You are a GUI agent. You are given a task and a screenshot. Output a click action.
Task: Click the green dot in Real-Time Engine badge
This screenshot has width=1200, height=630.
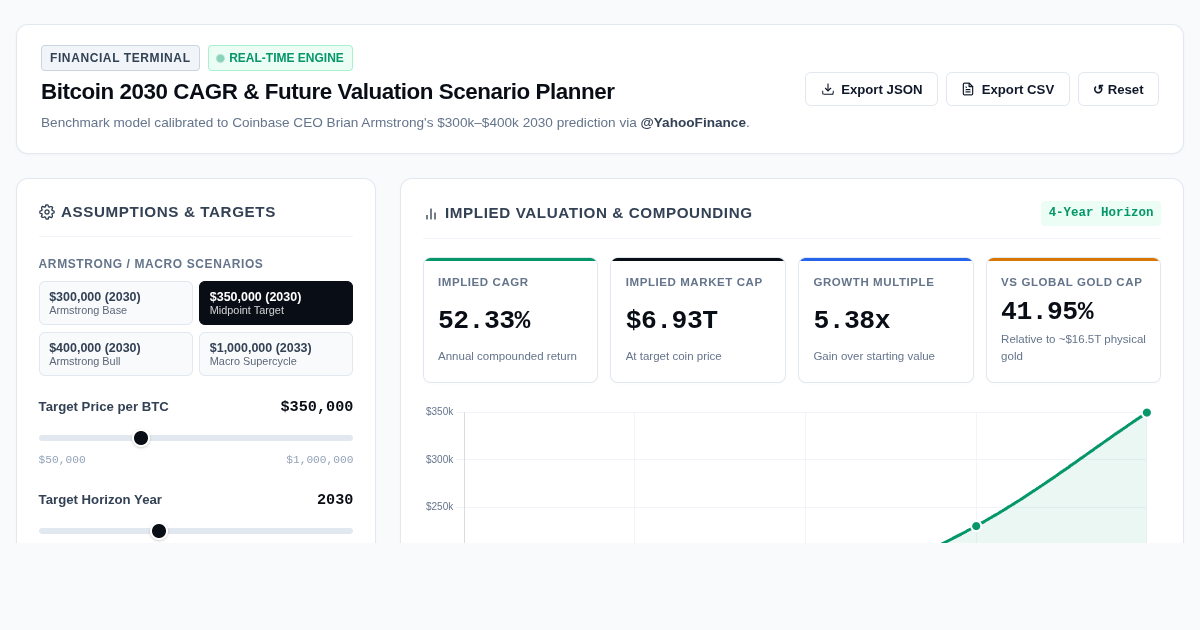click(x=221, y=58)
